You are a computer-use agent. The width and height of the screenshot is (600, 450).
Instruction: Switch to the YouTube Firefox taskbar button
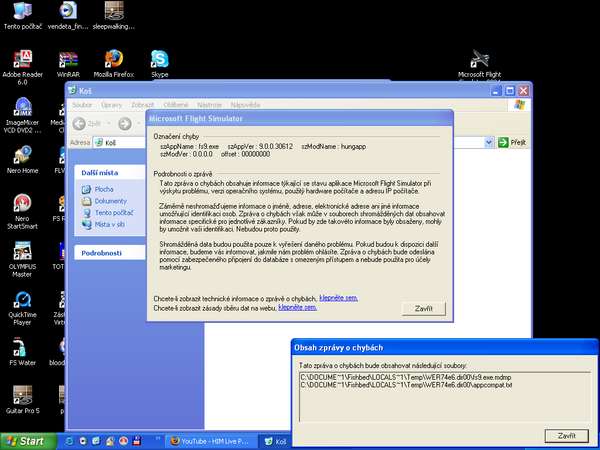pyautogui.click(x=210, y=441)
